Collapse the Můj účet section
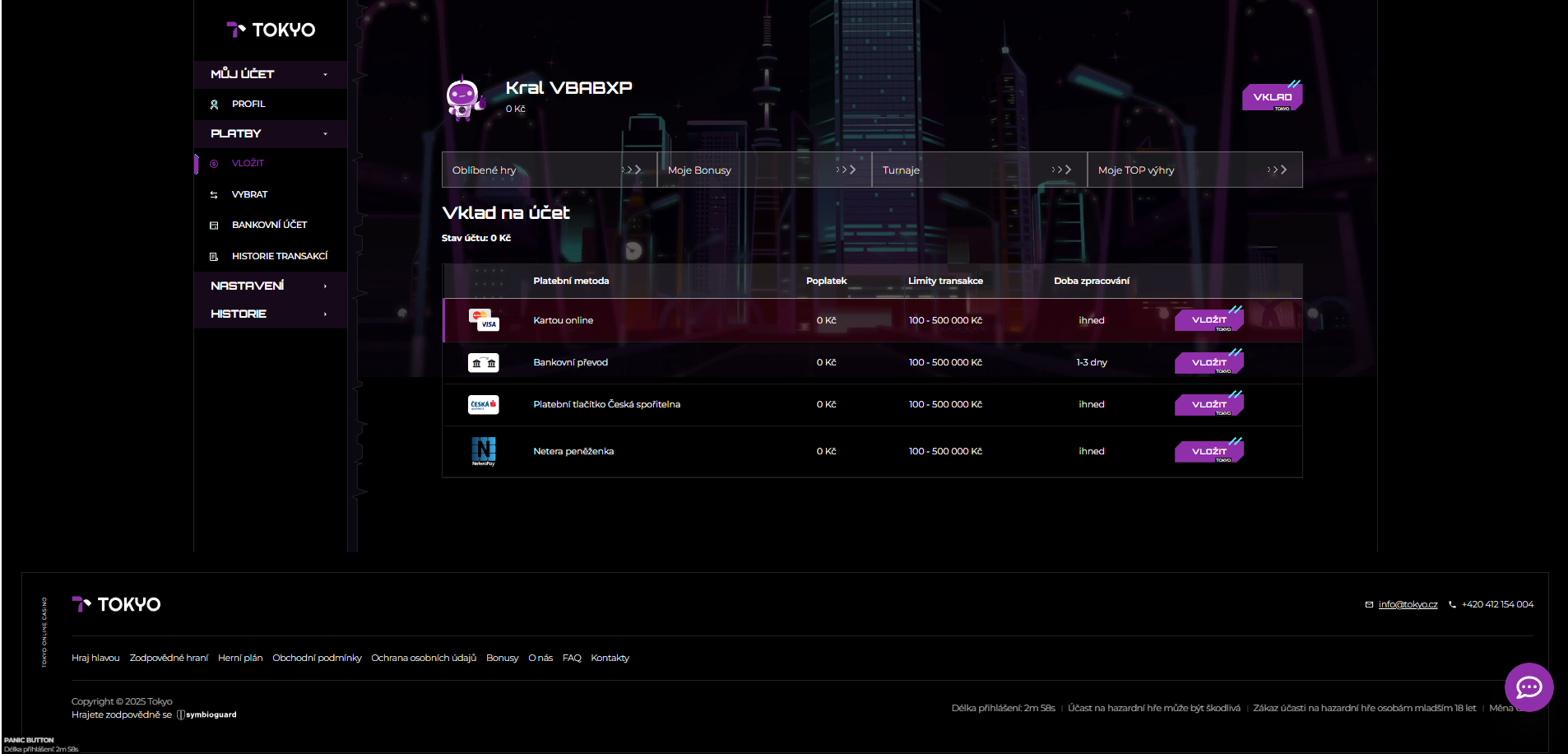The width and height of the screenshot is (1568, 754). tap(270, 74)
